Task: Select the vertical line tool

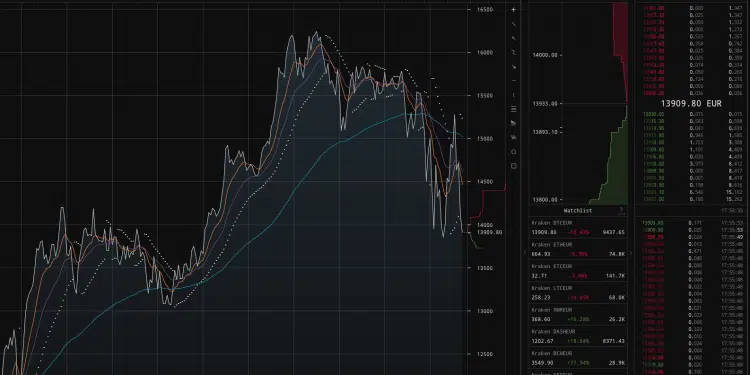Action: (x=514, y=95)
